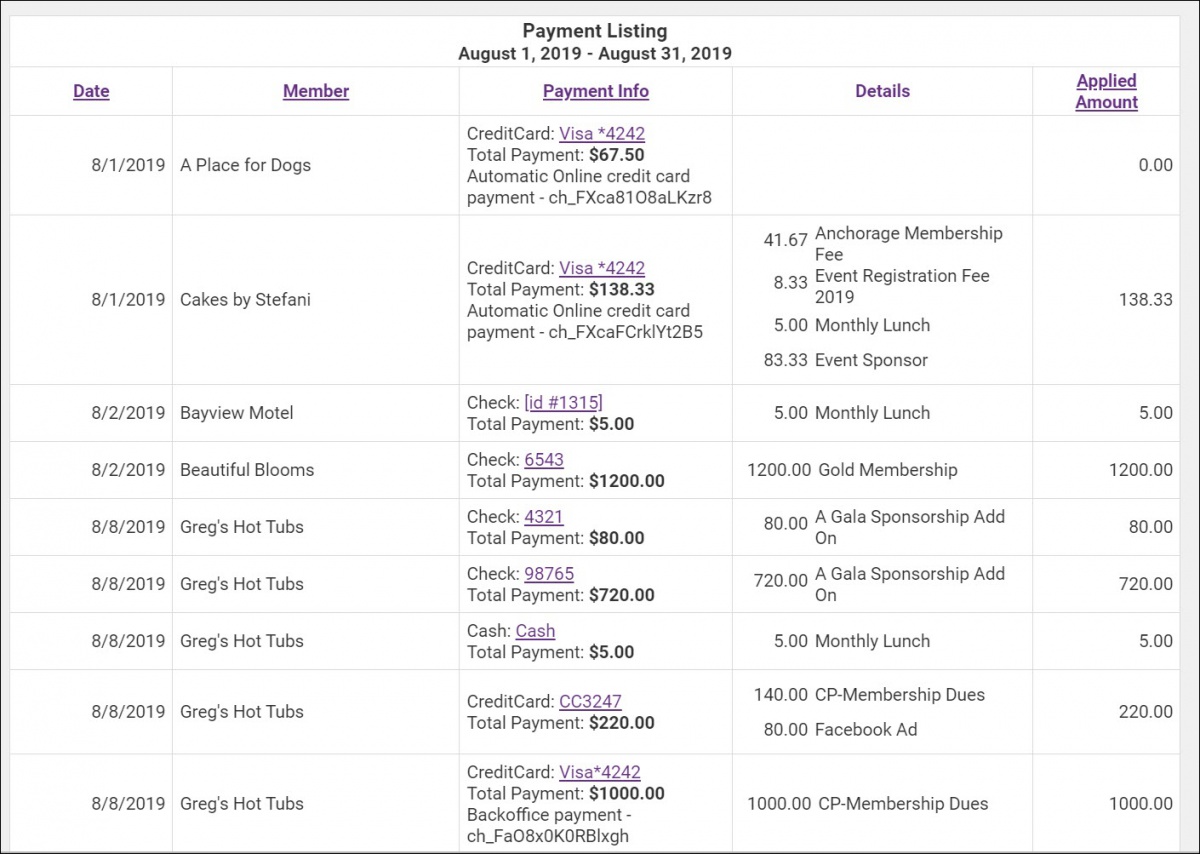Open Visa *4242 payment for A Place for Dogs
The height and width of the screenshot is (854, 1200).
[601, 134]
